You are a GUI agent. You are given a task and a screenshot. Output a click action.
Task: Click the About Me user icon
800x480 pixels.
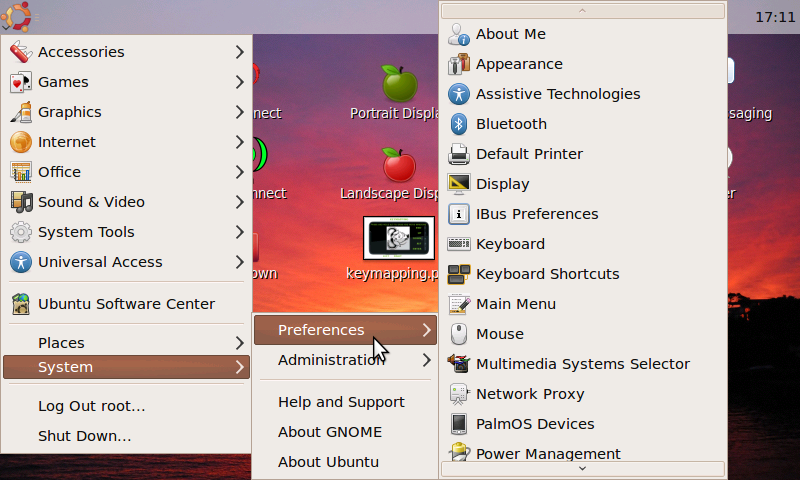pyautogui.click(x=459, y=34)
